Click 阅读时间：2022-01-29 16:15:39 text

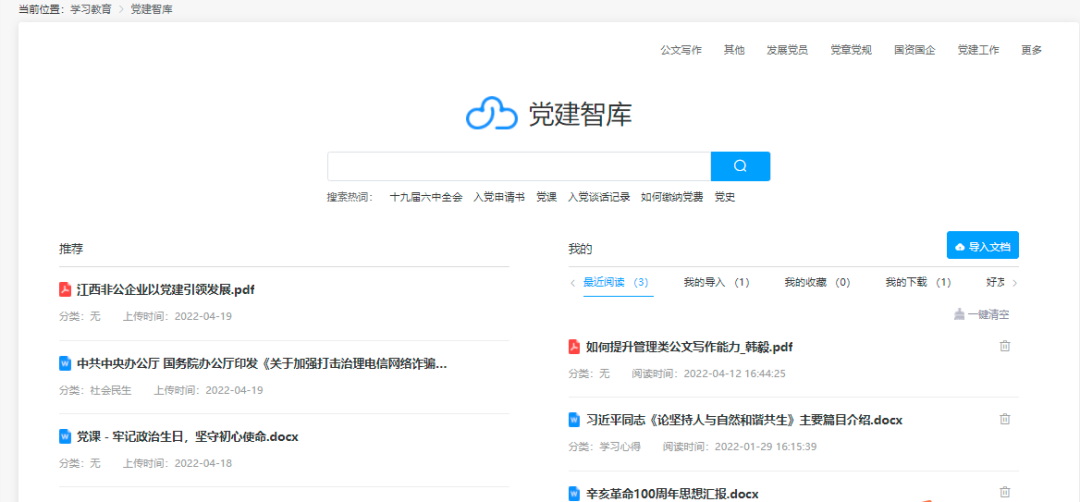740,447
